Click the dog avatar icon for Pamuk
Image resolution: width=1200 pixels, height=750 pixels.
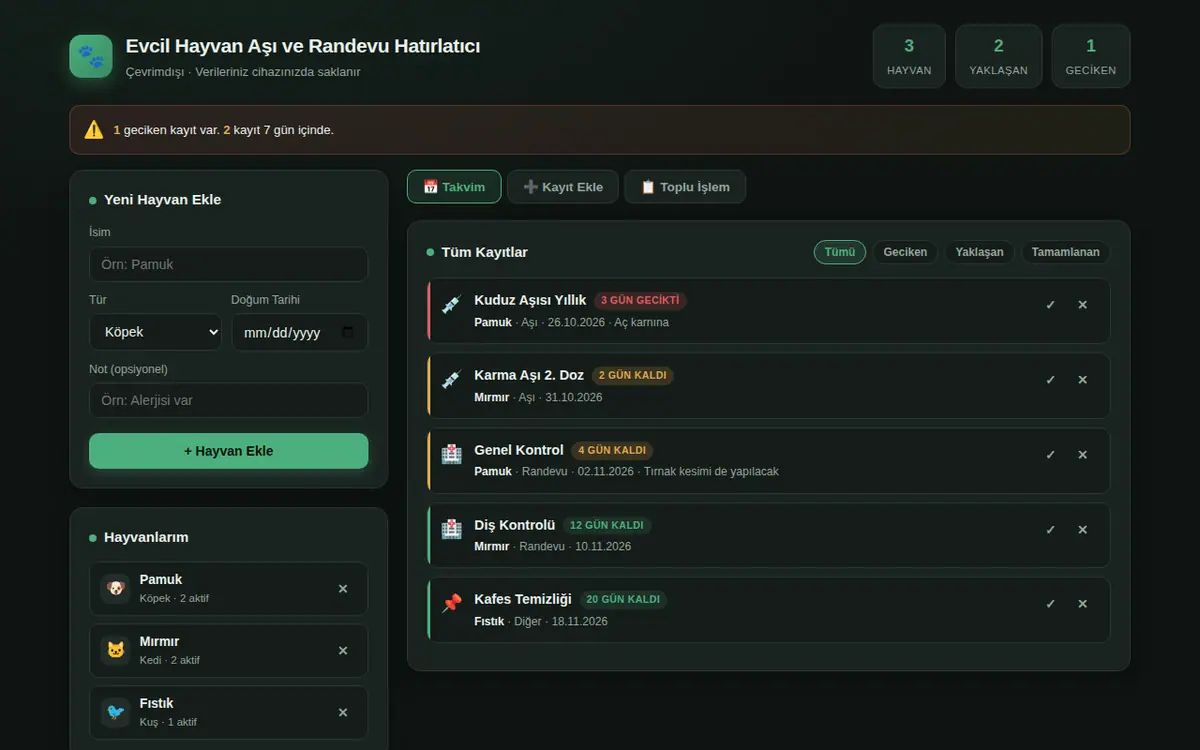[116, 589]
